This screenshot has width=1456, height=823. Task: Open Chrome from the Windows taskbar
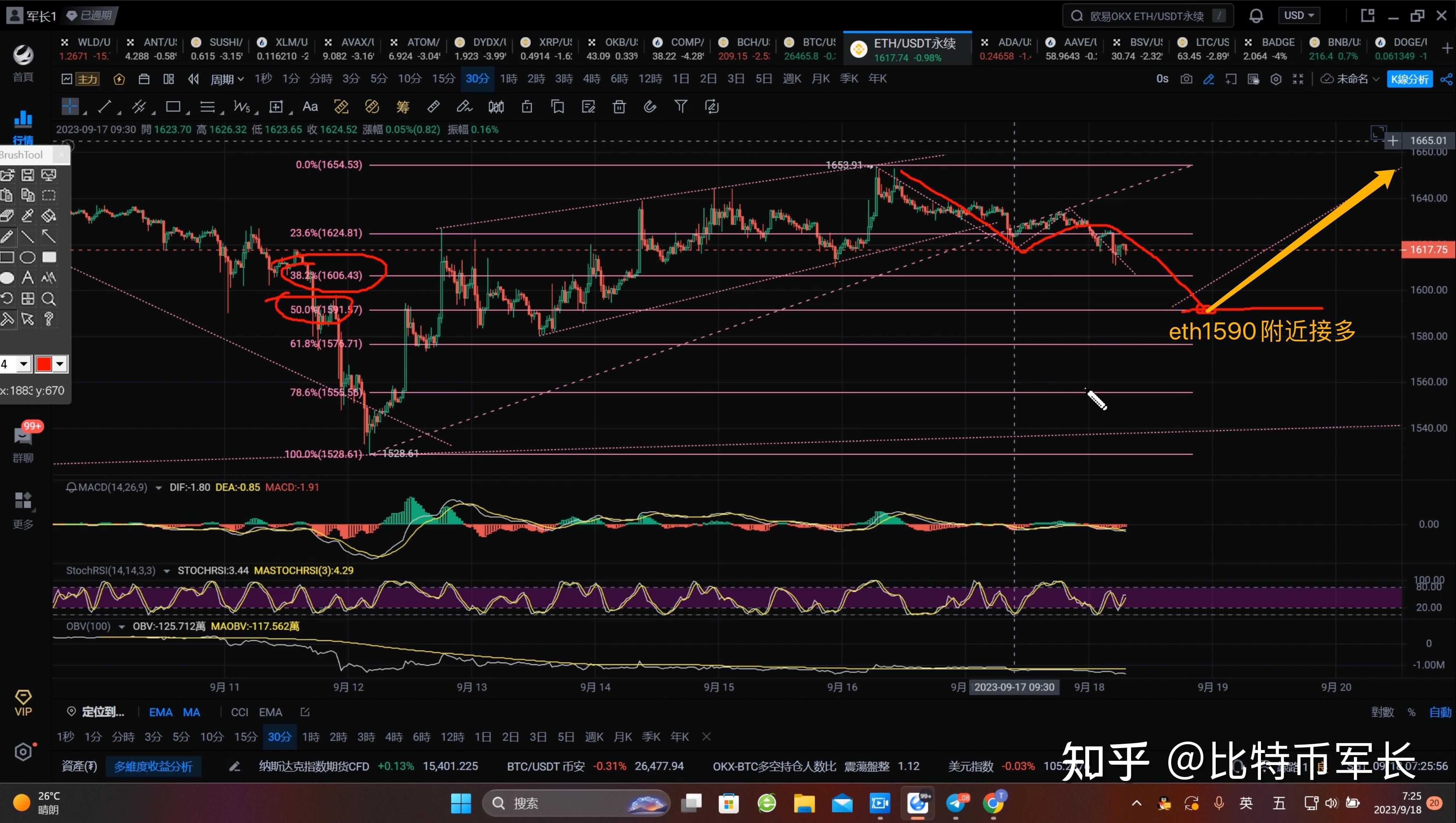pos(993,802)
